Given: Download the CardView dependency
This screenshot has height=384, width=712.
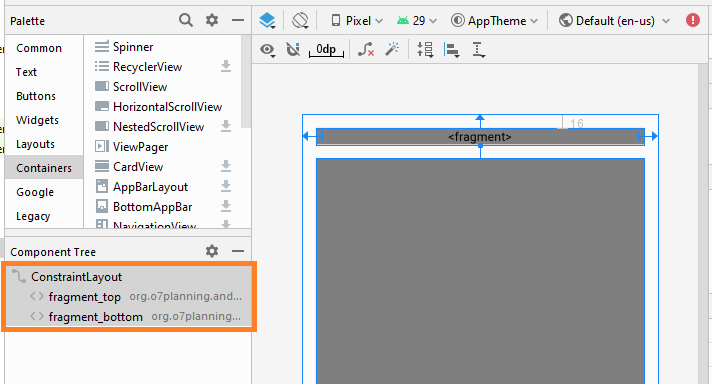Looking at the screenshot, I should (226, 166).
